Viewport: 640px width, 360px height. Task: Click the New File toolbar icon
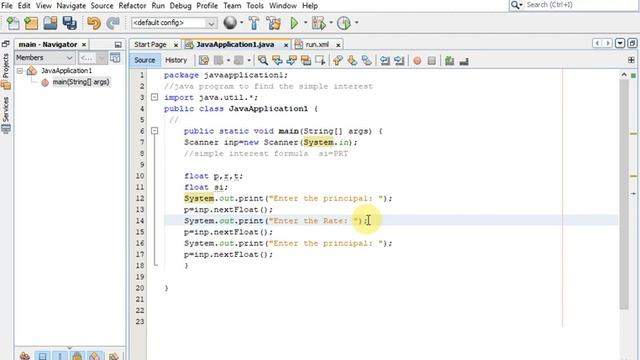(x=13, y=23)
